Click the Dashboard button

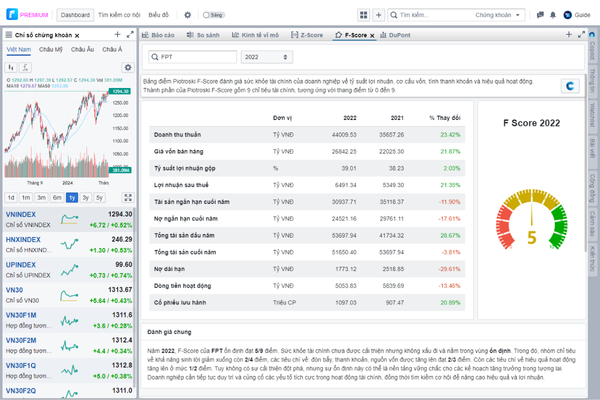(x=75, y=15)
